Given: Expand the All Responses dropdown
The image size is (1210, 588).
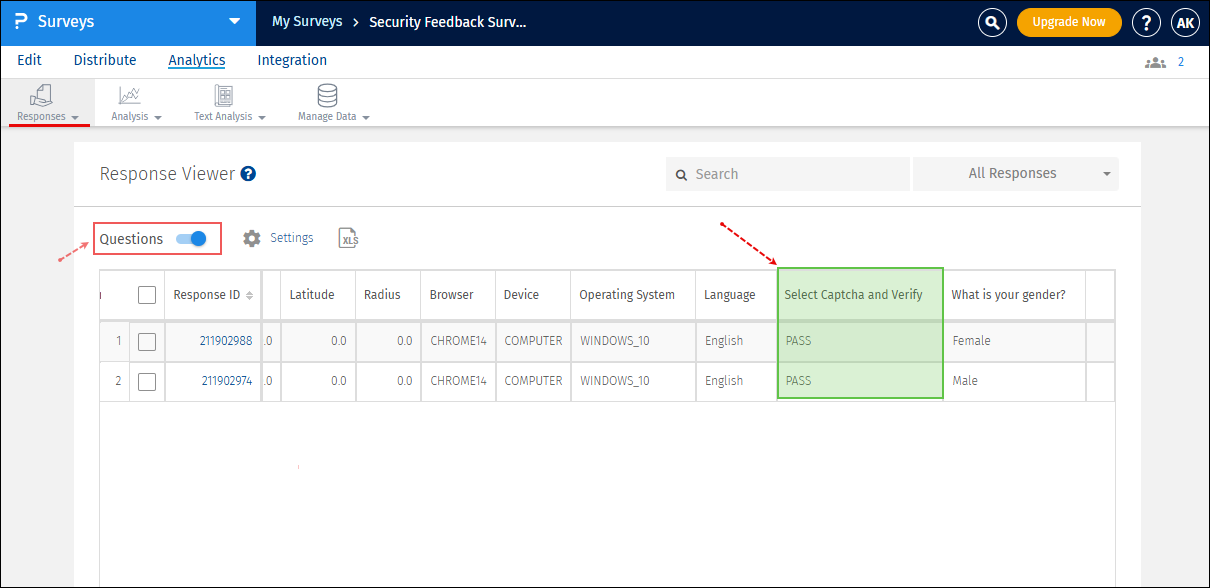Looking at the screenshot, I should [x=1015, y=174].
